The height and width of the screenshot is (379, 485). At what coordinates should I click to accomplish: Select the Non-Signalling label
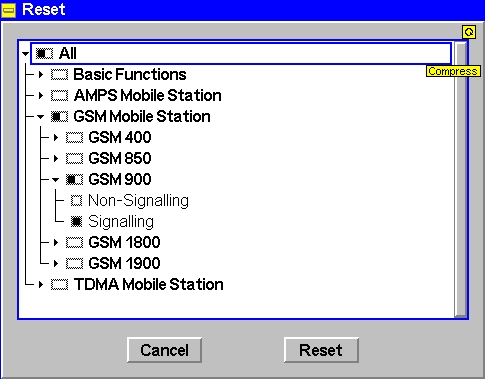point(138,201)
